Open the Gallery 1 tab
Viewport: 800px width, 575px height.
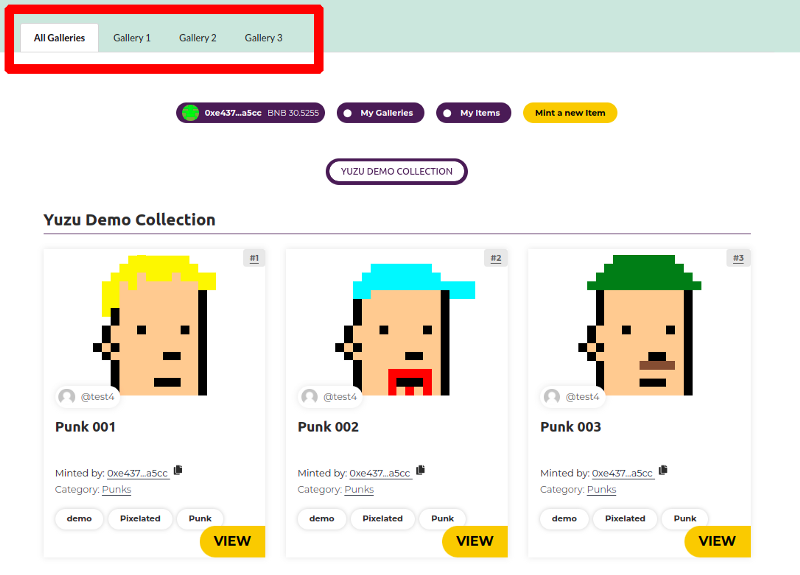click(132, 38)
